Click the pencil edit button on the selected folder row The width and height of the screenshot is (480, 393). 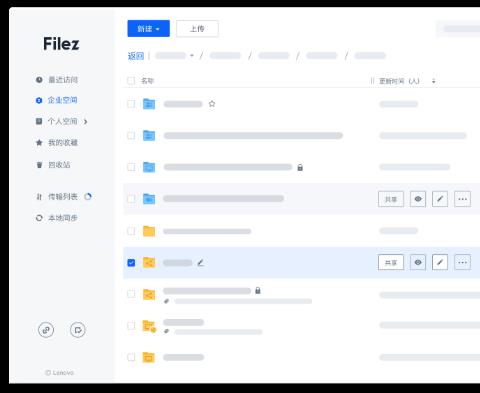[440, 262]
